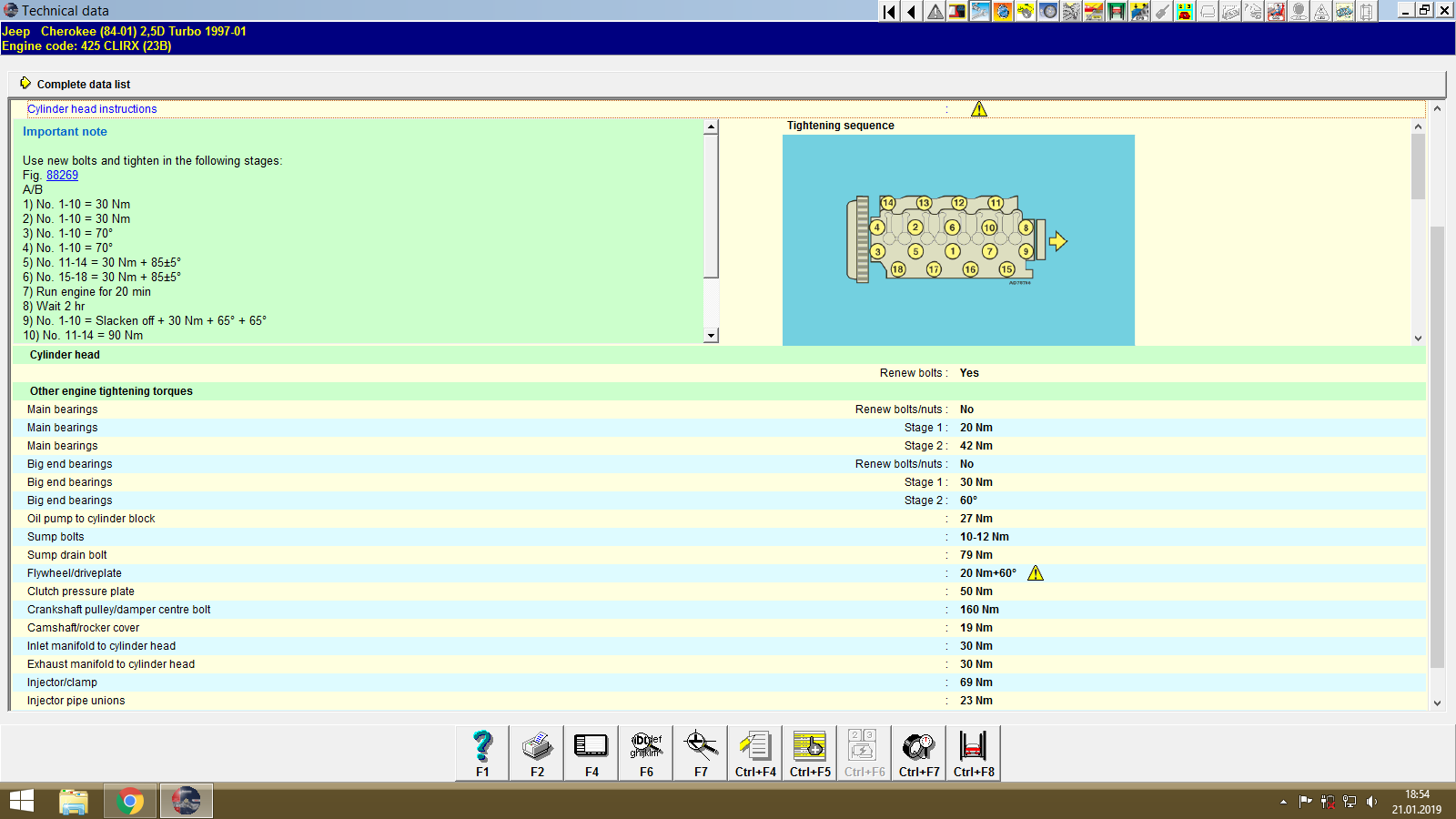Select the wrench/service toolbar icon
The height and width of the screenshot is (819, 1456).
[x=980, y=12]
